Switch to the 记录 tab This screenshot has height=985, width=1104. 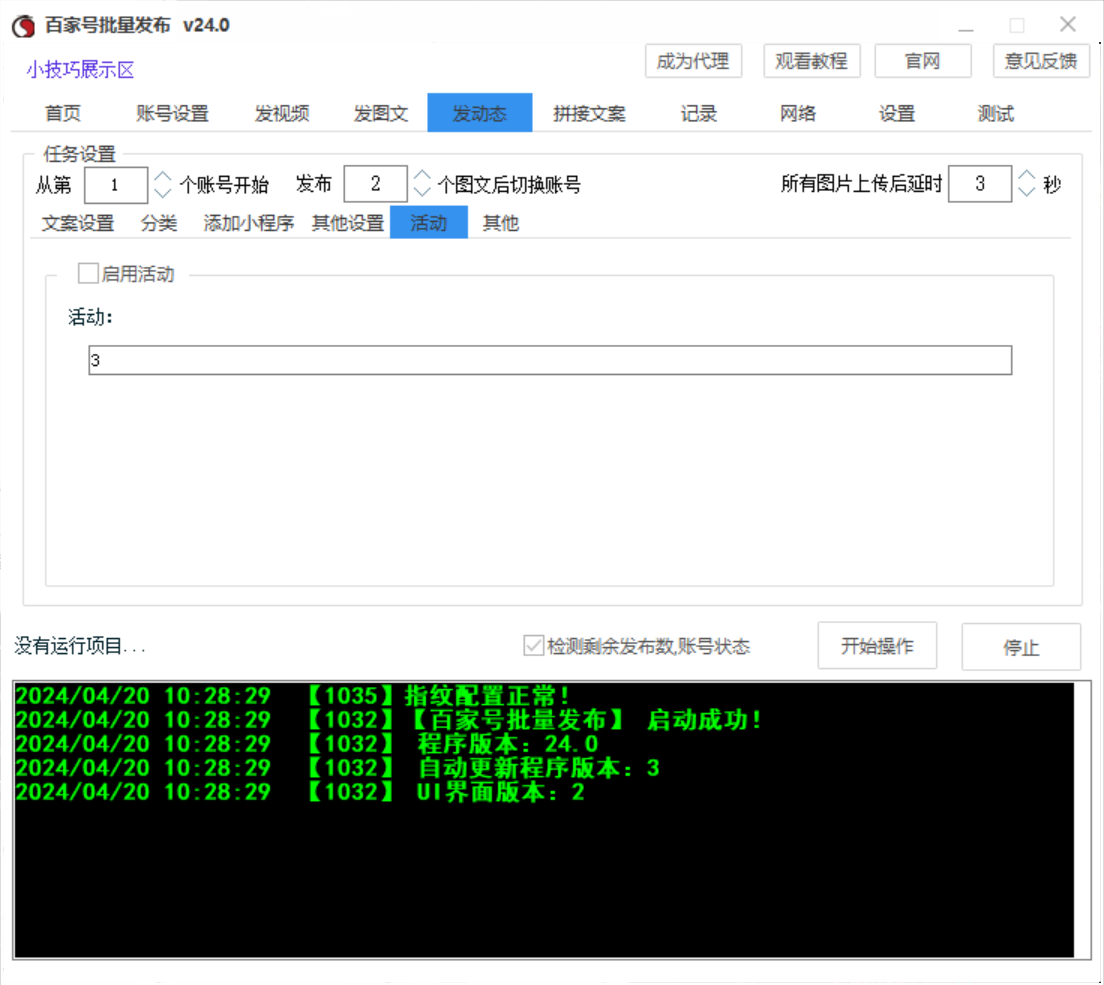pos(698,113)
